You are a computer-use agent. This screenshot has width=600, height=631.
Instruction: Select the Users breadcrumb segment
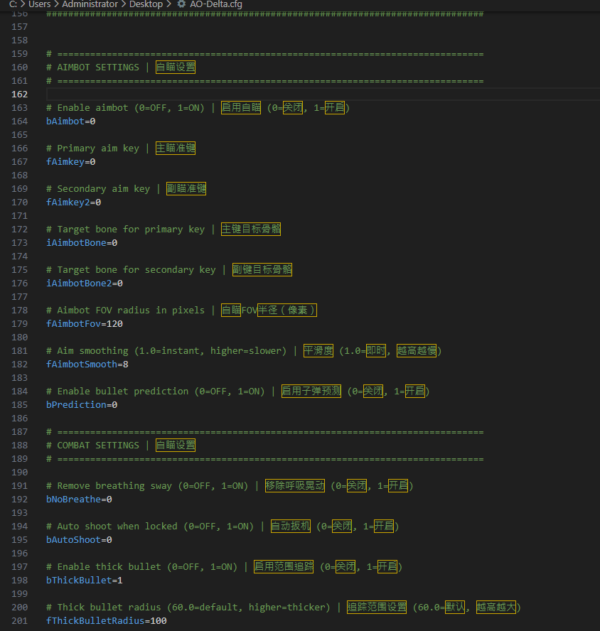(x=38, y=5)
